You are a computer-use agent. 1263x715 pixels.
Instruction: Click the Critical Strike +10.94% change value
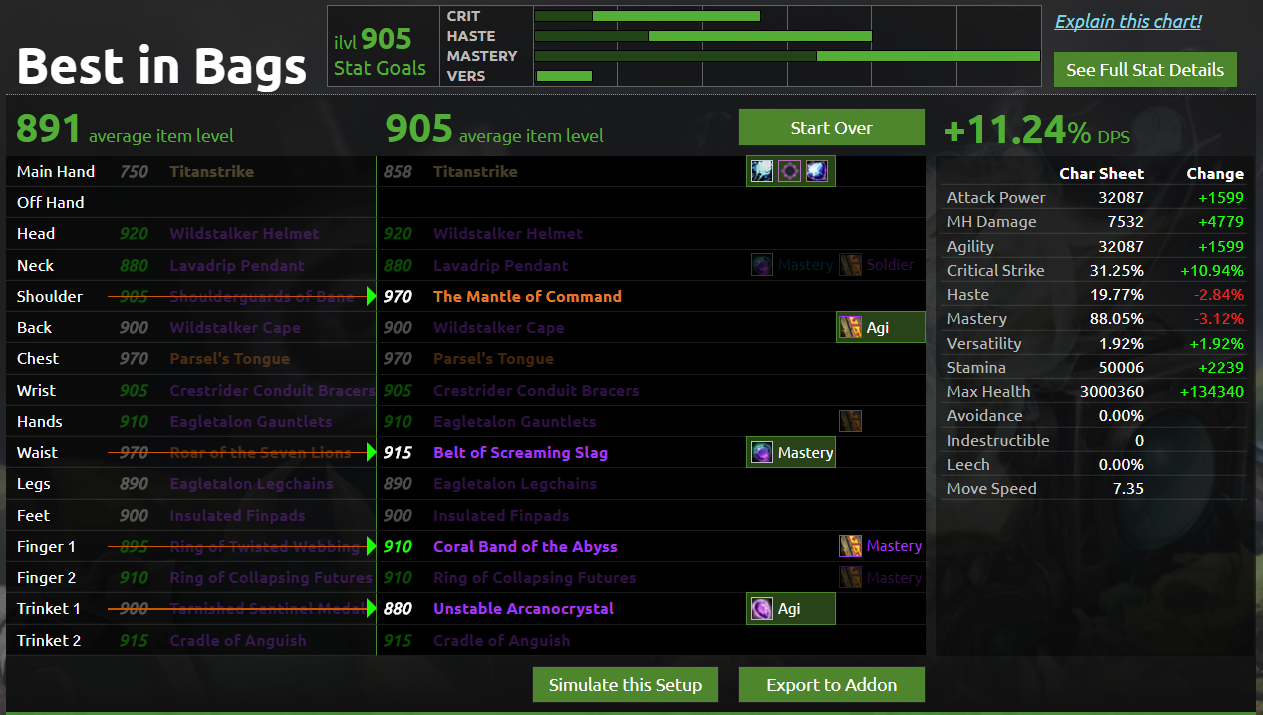tap(1212, 270)
